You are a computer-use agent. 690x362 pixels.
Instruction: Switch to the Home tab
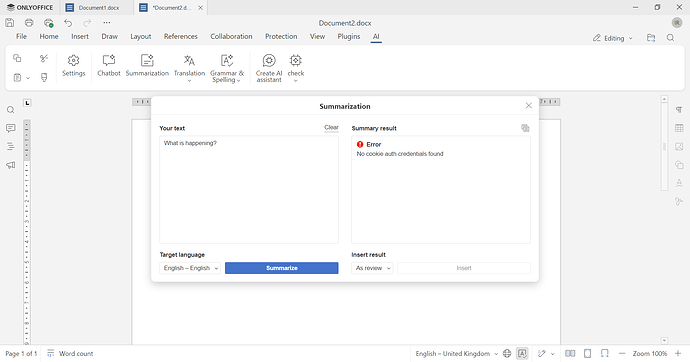coord(49,37)
